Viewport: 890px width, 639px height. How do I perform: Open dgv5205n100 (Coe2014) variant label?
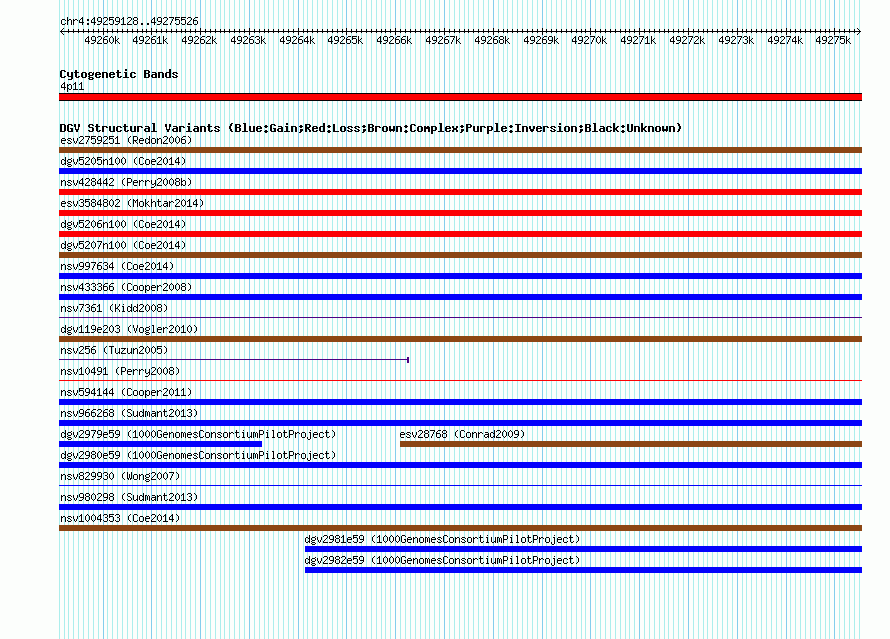click(x=123, y=161)
